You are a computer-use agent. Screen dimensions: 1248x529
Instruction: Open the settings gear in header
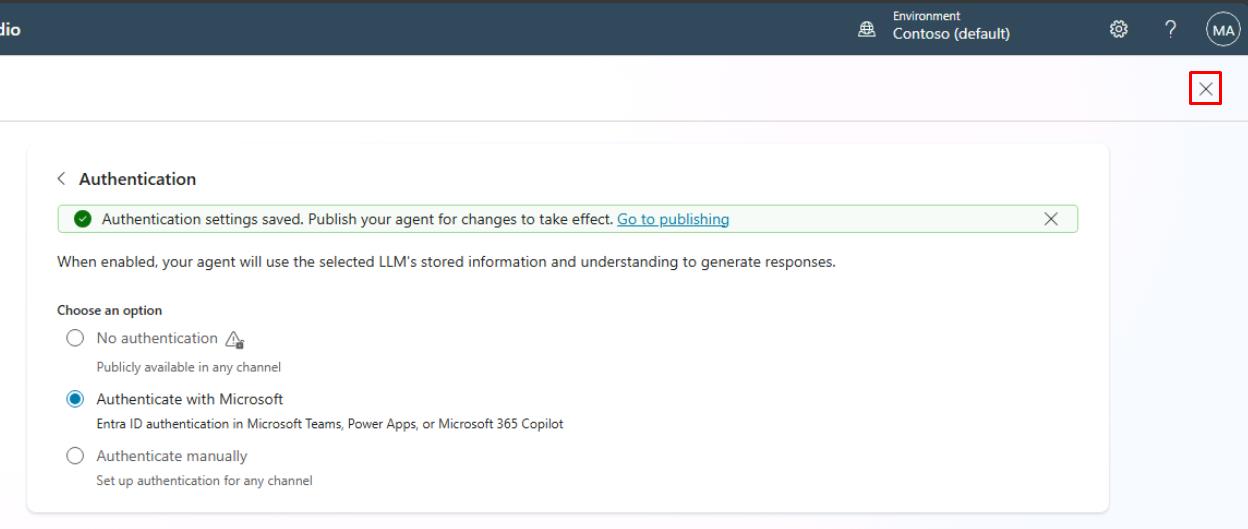tap(1119, 30)
